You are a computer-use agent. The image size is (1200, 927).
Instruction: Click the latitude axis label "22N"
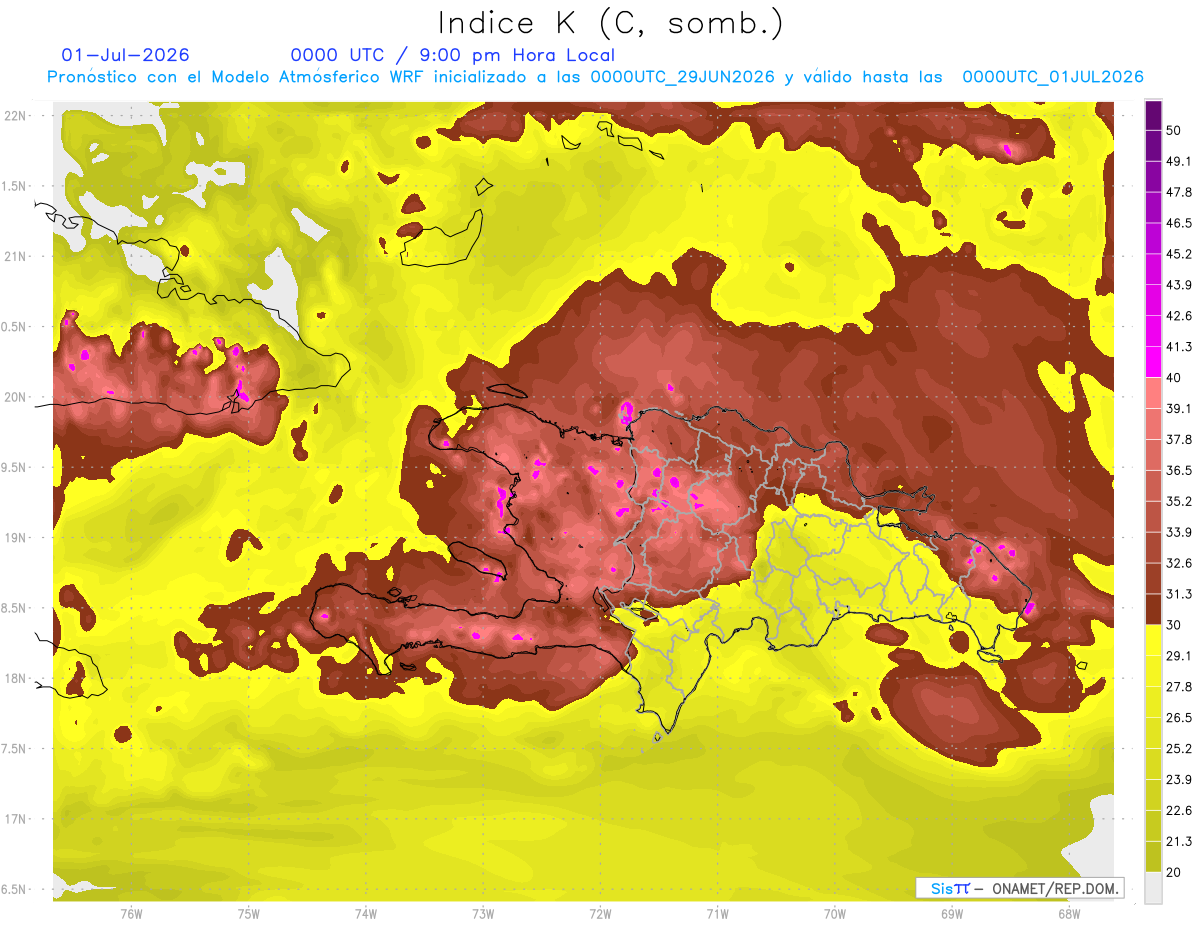tap(17, 115)
